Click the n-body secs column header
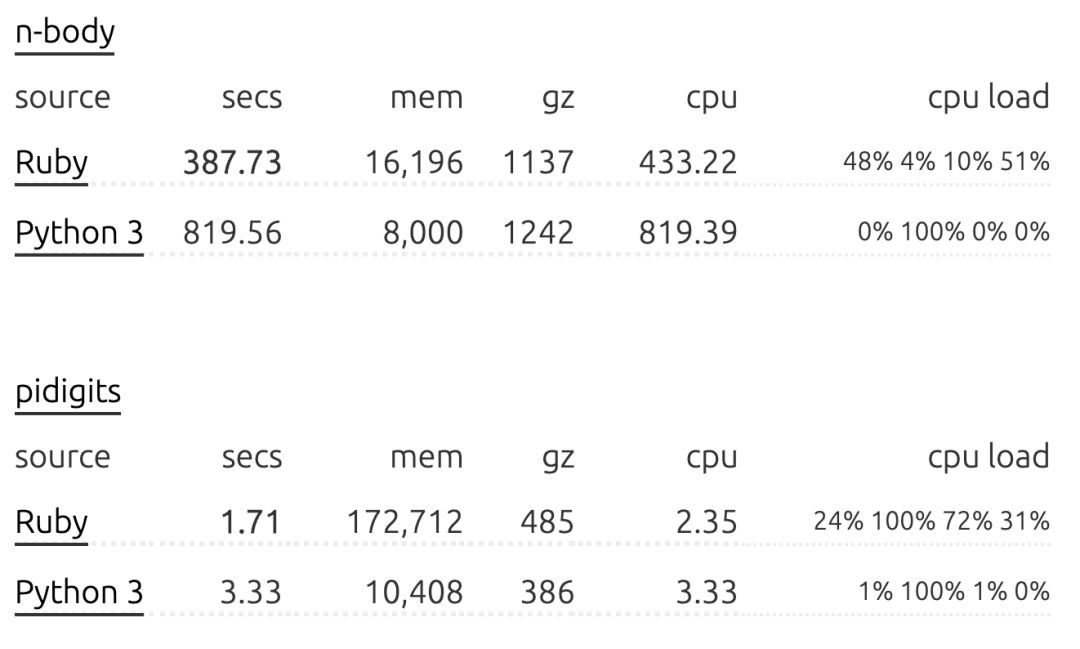Image resolution: width=1080 pixels, height=649 pixels. pyautogui.click(x=252, y=98)
